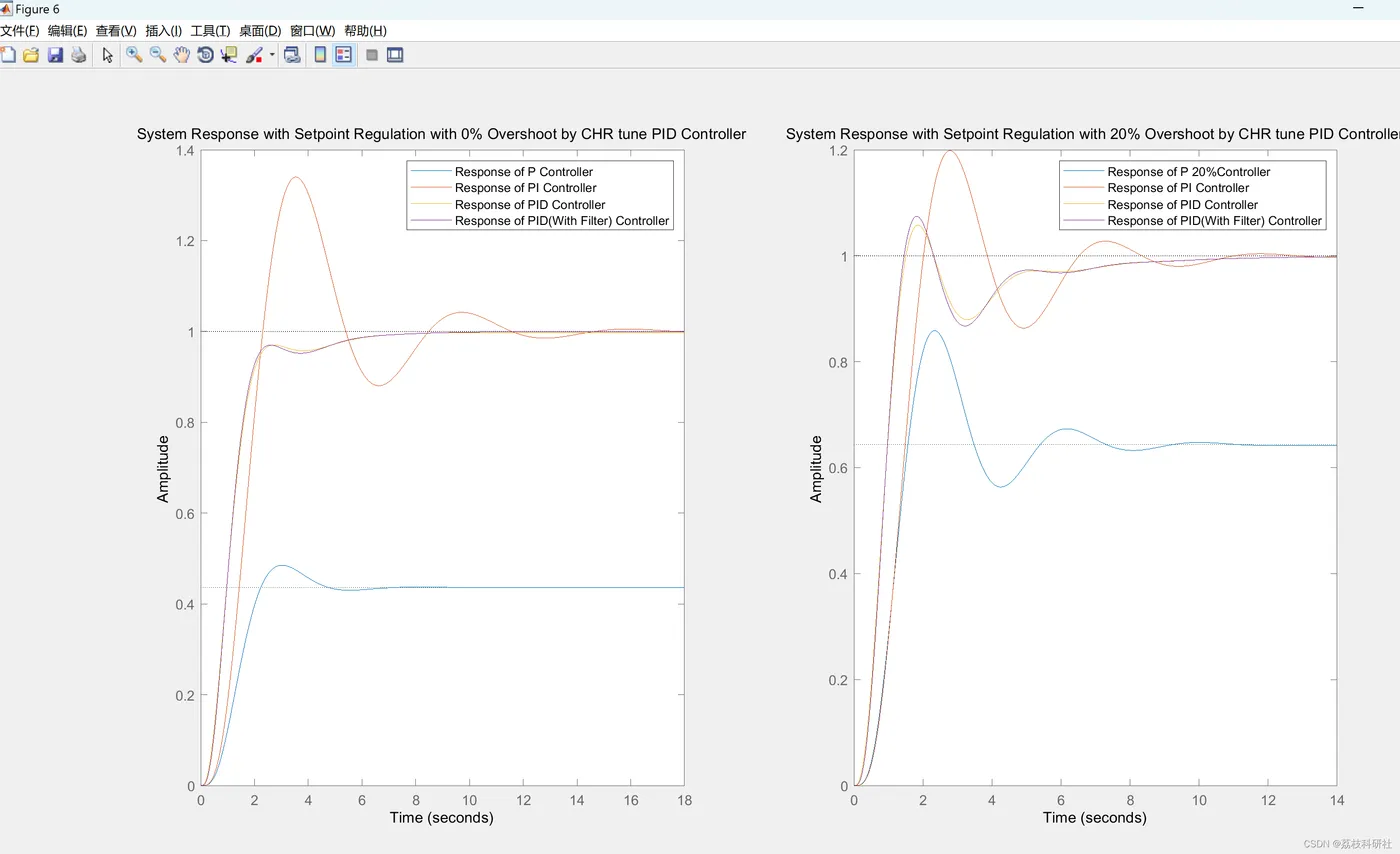Click right legend 'Response of PID(With Filter) Controller'
This screenshot has height=854, width=1400.
1215,220
